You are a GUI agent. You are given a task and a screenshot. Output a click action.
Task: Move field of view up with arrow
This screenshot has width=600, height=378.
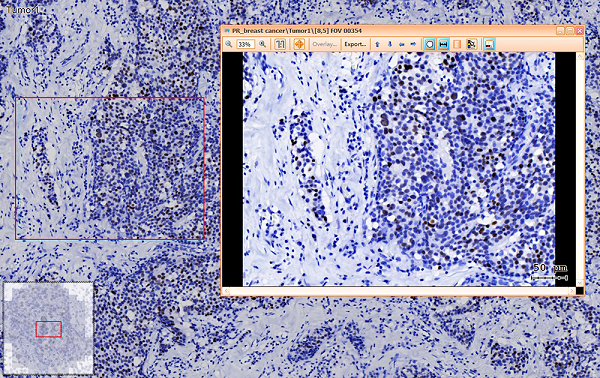point(378,44)
